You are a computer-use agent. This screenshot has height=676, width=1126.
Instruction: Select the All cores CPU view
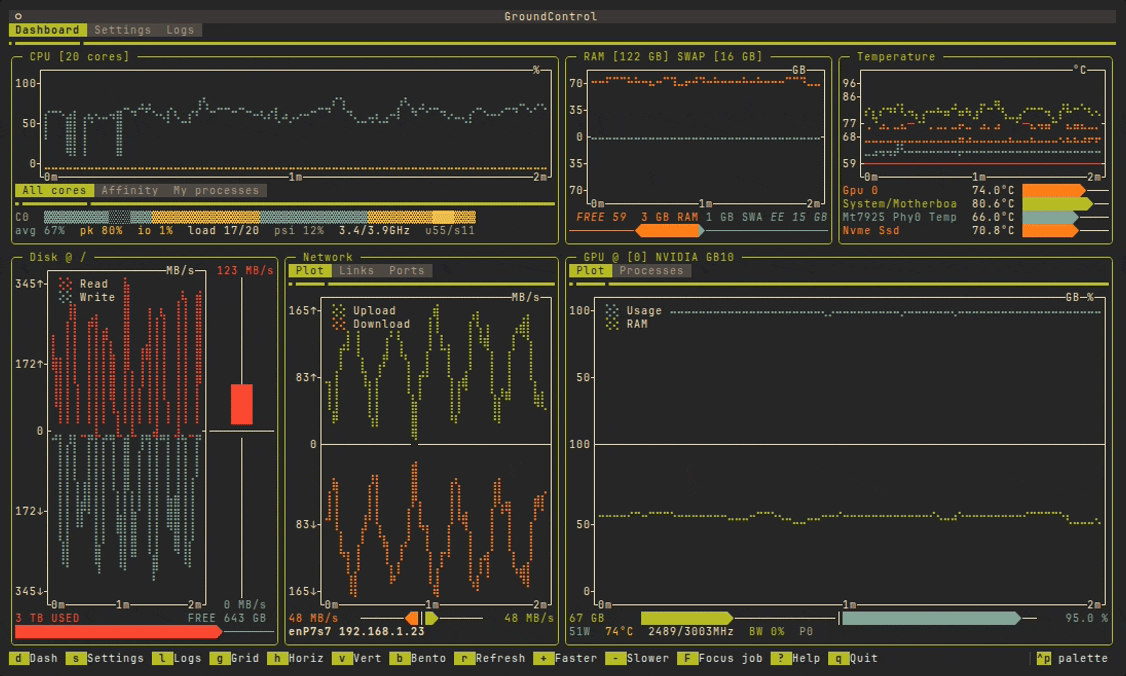pos(55,190)
